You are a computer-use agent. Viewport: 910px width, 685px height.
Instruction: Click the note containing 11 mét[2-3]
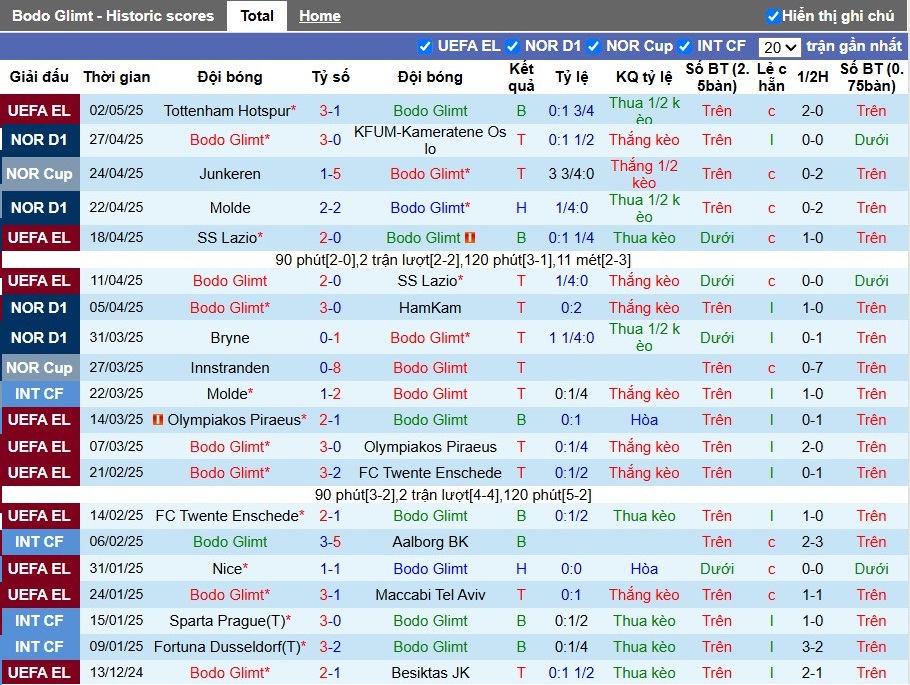[x=453, y=259]
